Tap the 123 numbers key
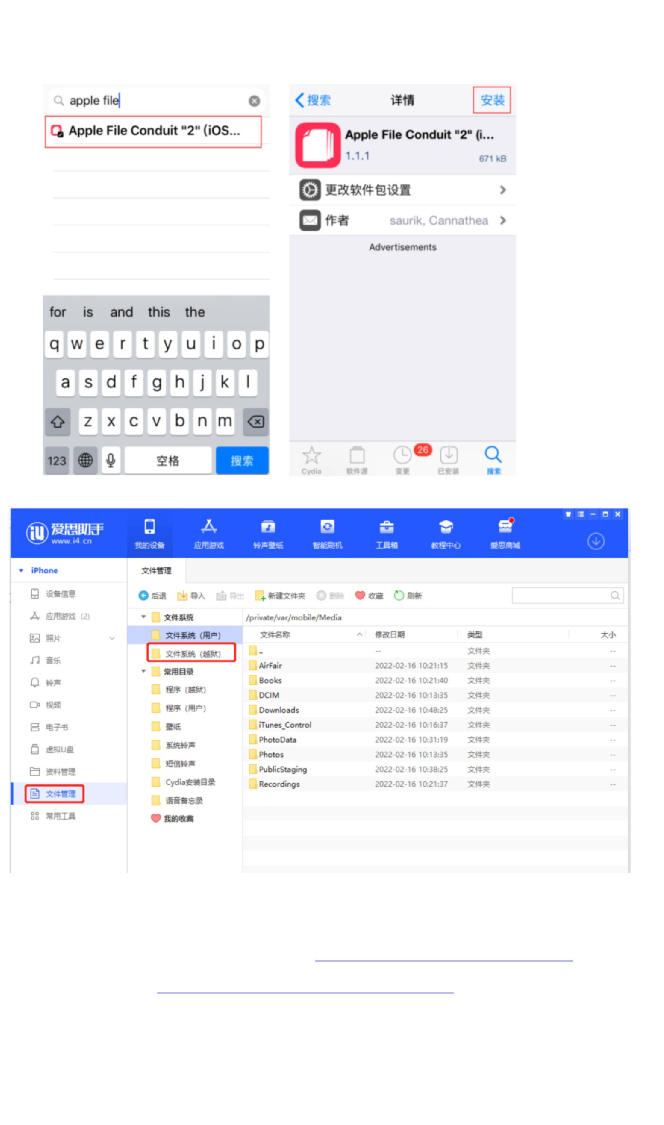664x1125 pixels. point(57,461)
